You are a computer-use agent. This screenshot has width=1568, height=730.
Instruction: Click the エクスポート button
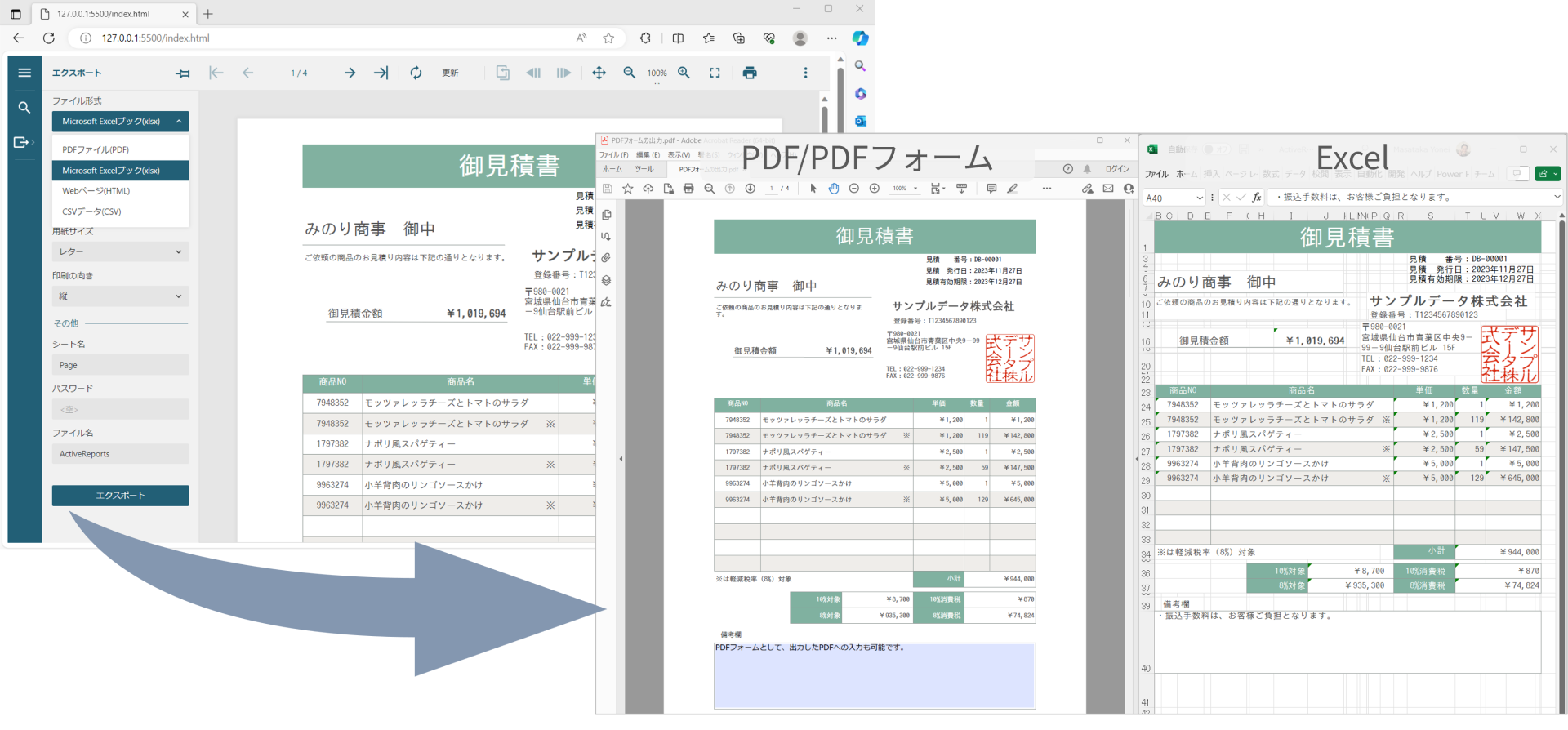[x=121, y=496]
